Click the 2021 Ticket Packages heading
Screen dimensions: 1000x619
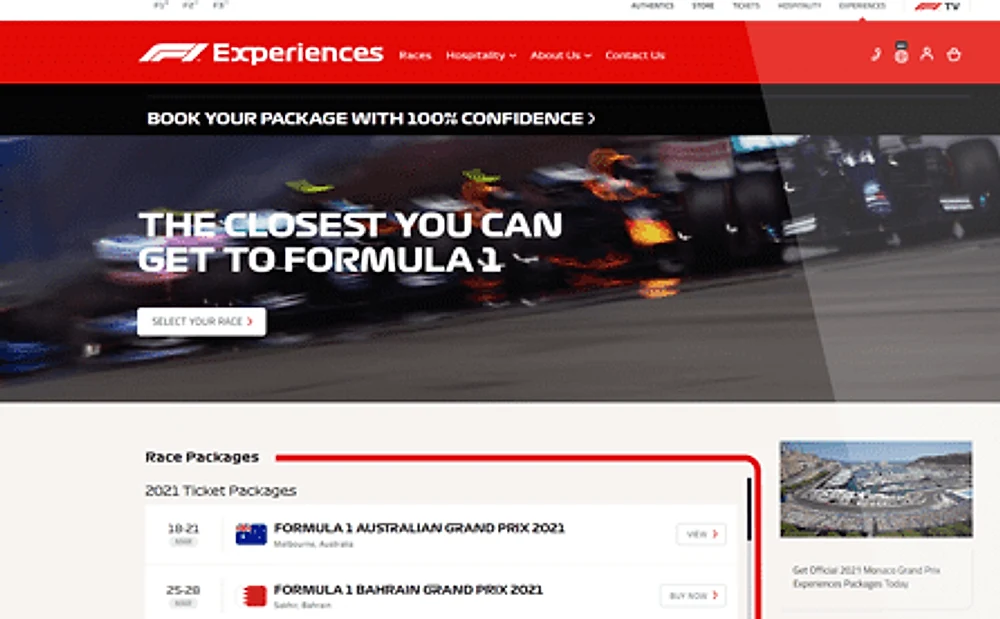pos(221,491)
